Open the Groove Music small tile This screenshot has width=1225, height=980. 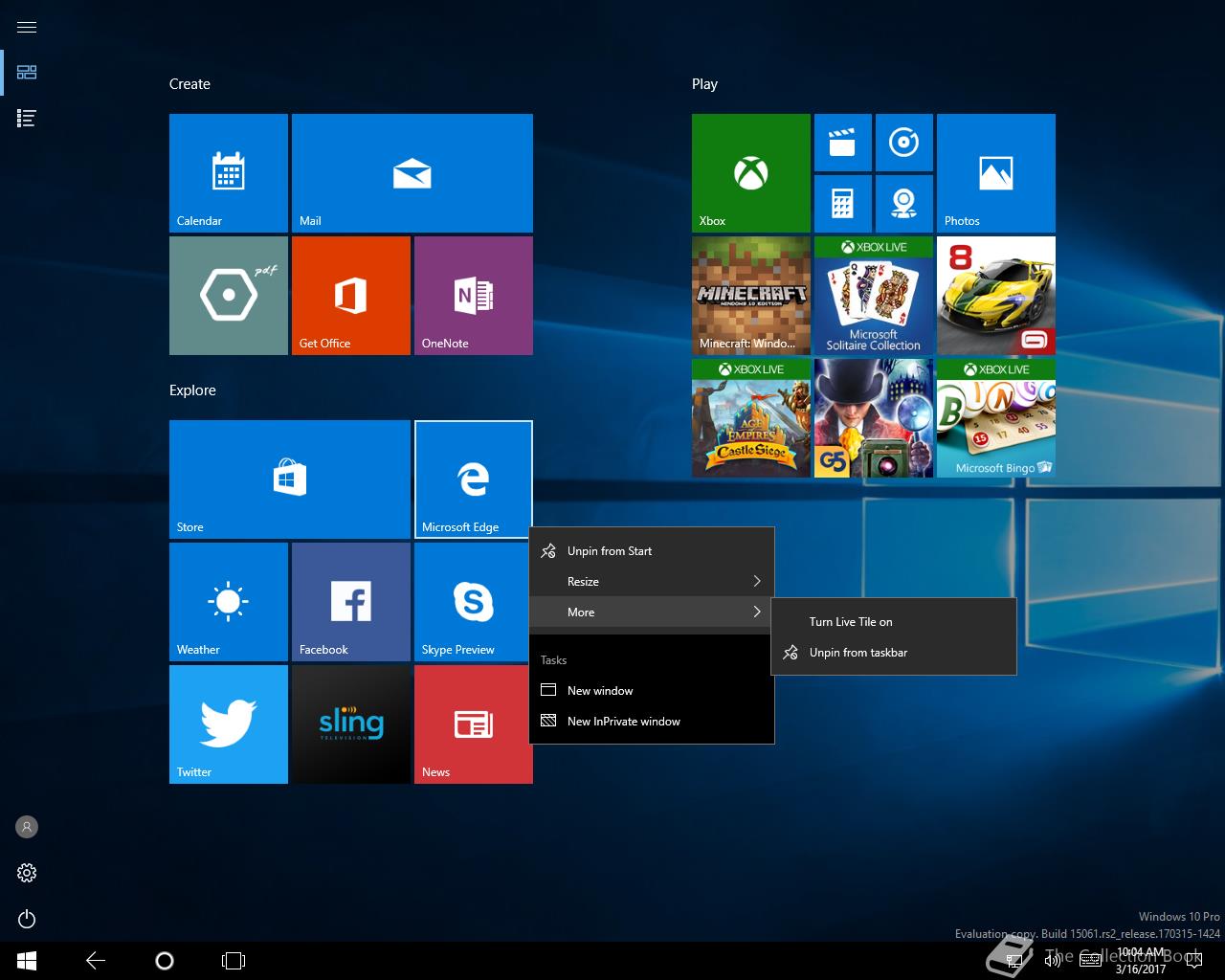coord(904,143)
